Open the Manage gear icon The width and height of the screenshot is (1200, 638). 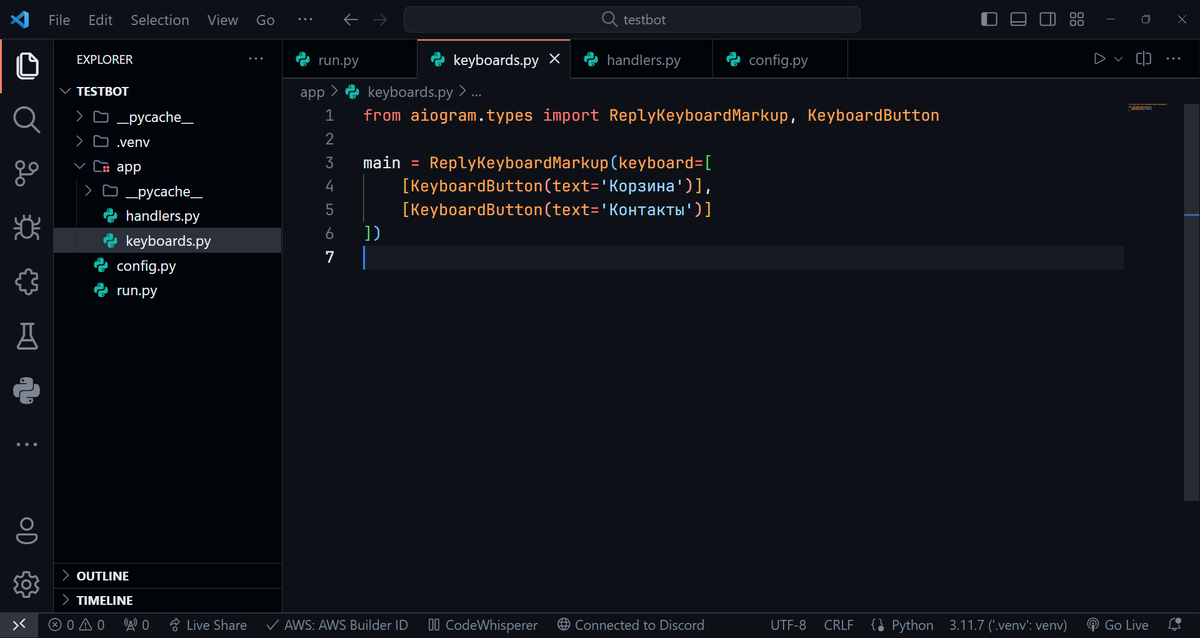[x=27, y=584]
